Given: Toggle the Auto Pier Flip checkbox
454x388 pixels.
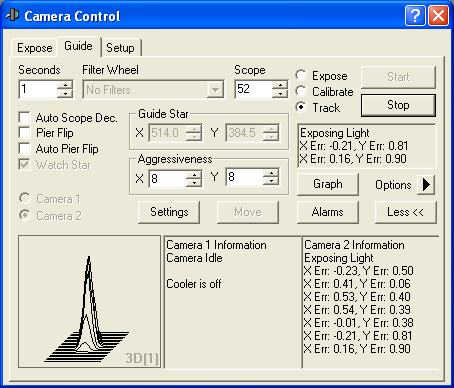Looking at the screenshot, I should point(25,148).
